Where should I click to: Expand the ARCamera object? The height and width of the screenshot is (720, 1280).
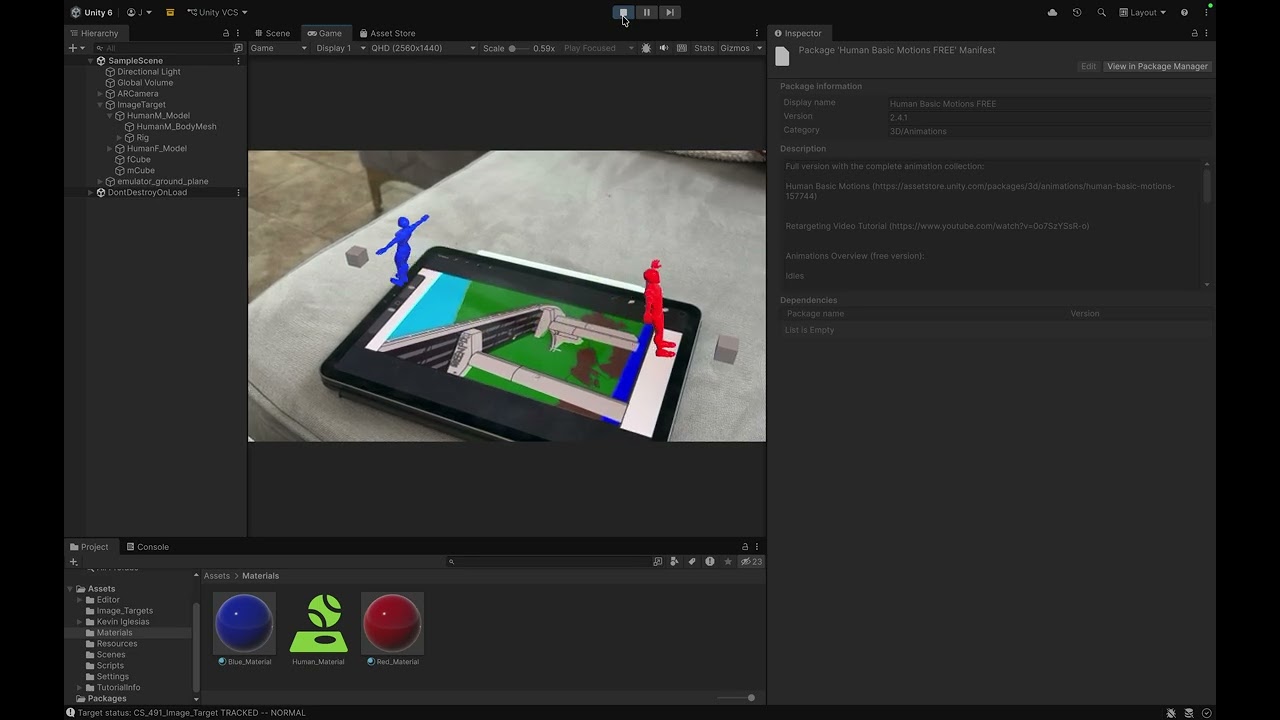point(100,94)
